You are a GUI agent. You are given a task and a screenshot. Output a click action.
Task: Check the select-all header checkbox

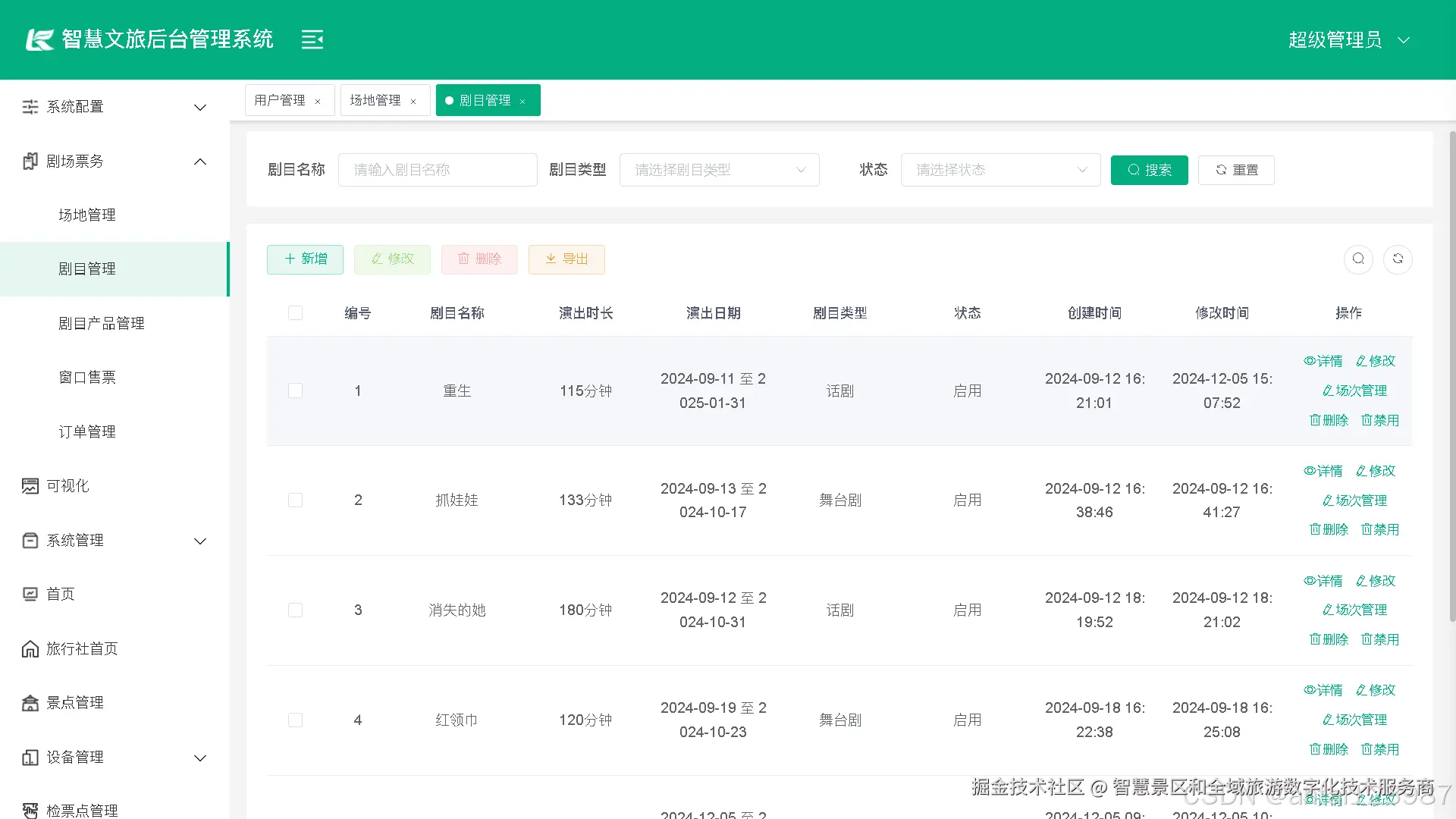pos(296,313)
